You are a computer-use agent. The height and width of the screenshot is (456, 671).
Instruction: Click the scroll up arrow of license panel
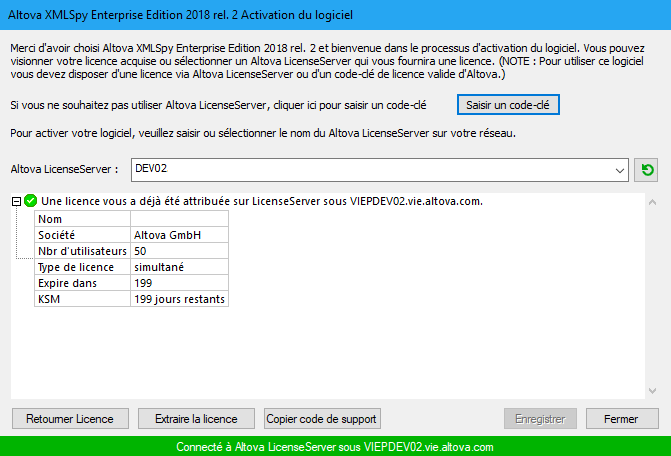coord(652,202)
